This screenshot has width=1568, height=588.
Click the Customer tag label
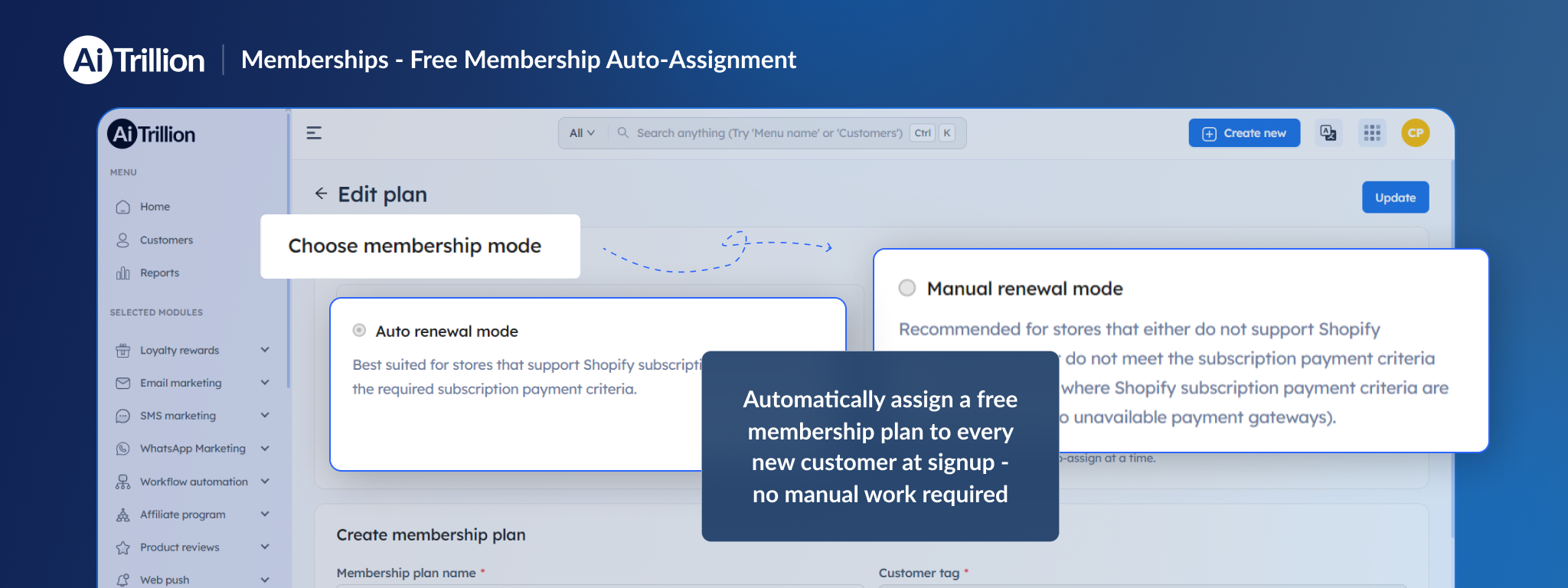click(919, 573)
